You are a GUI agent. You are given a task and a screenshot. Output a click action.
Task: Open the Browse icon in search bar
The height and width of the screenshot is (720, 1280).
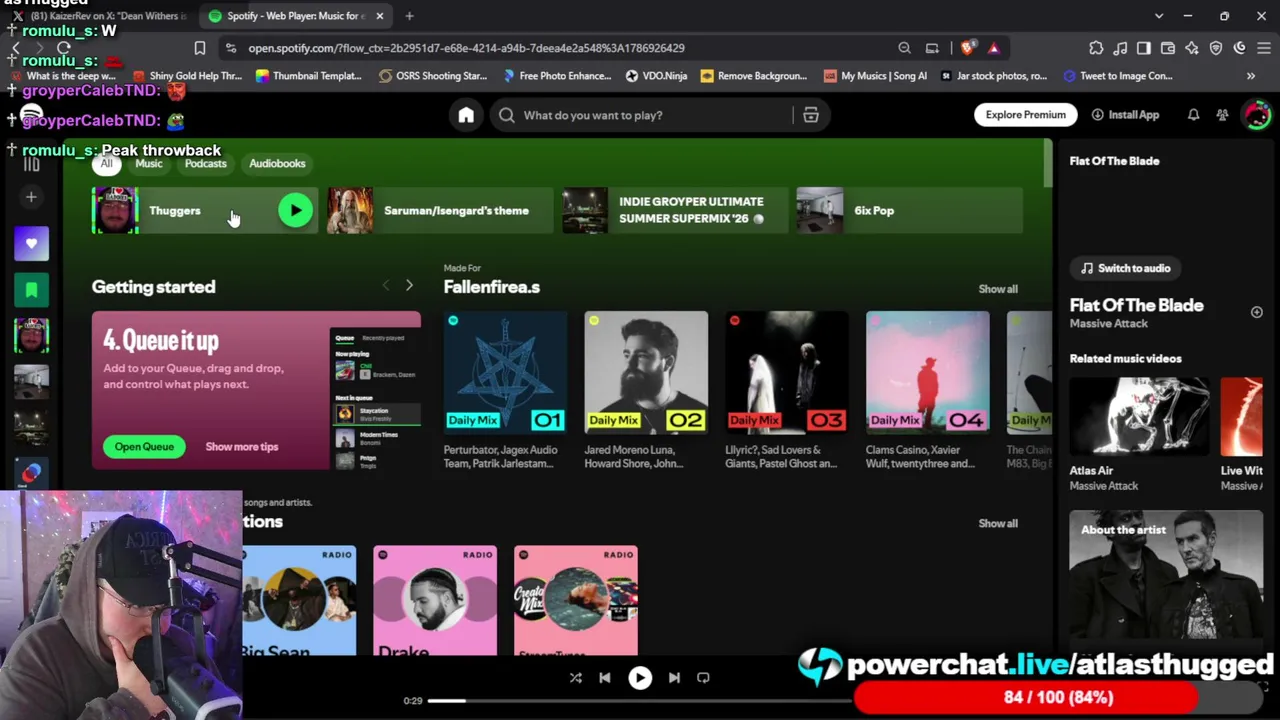tap(811, 115)
